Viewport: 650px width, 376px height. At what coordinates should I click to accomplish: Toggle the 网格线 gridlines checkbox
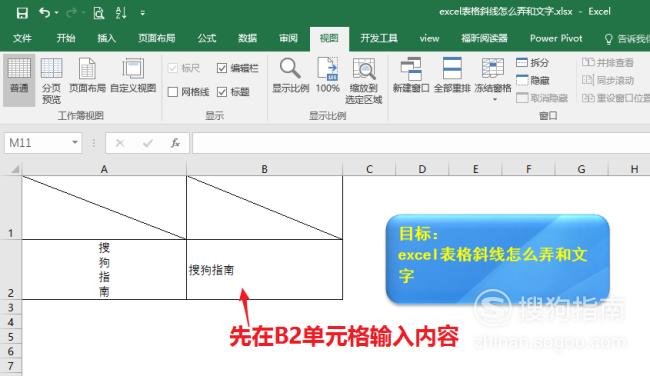click(x=173, y=92)
